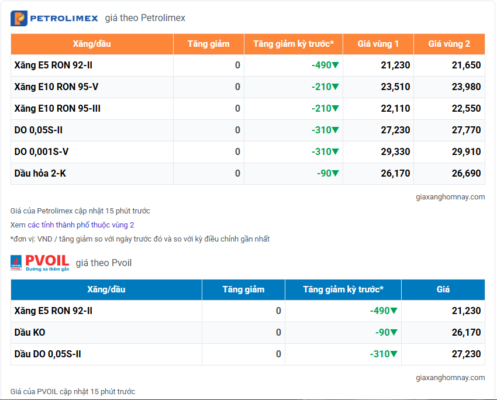Click the green down arrow in Dầu KO row

pos(394,333)
